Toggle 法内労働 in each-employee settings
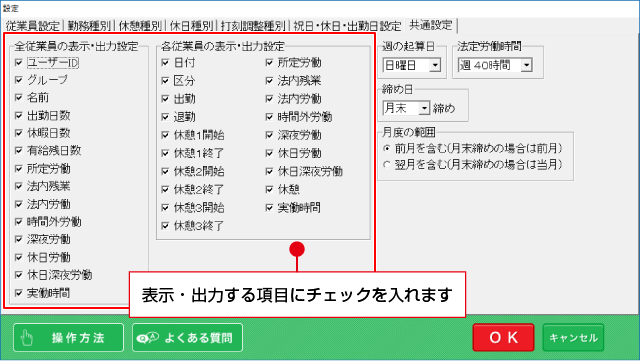Image resolution: width=640 pixels, height=362 pixels. tap(269, 99)
